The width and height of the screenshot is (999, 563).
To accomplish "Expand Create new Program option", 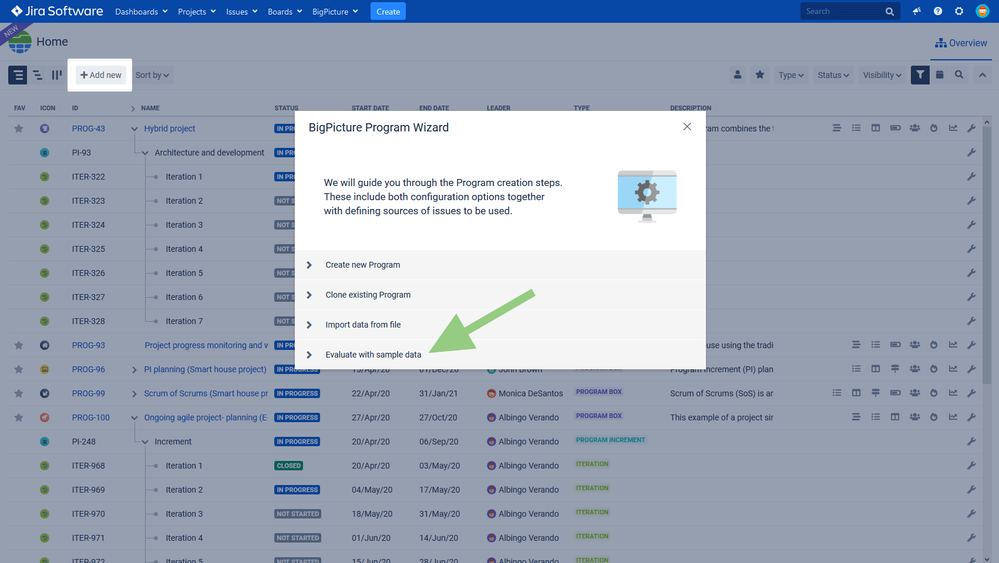I will [500, 265].
